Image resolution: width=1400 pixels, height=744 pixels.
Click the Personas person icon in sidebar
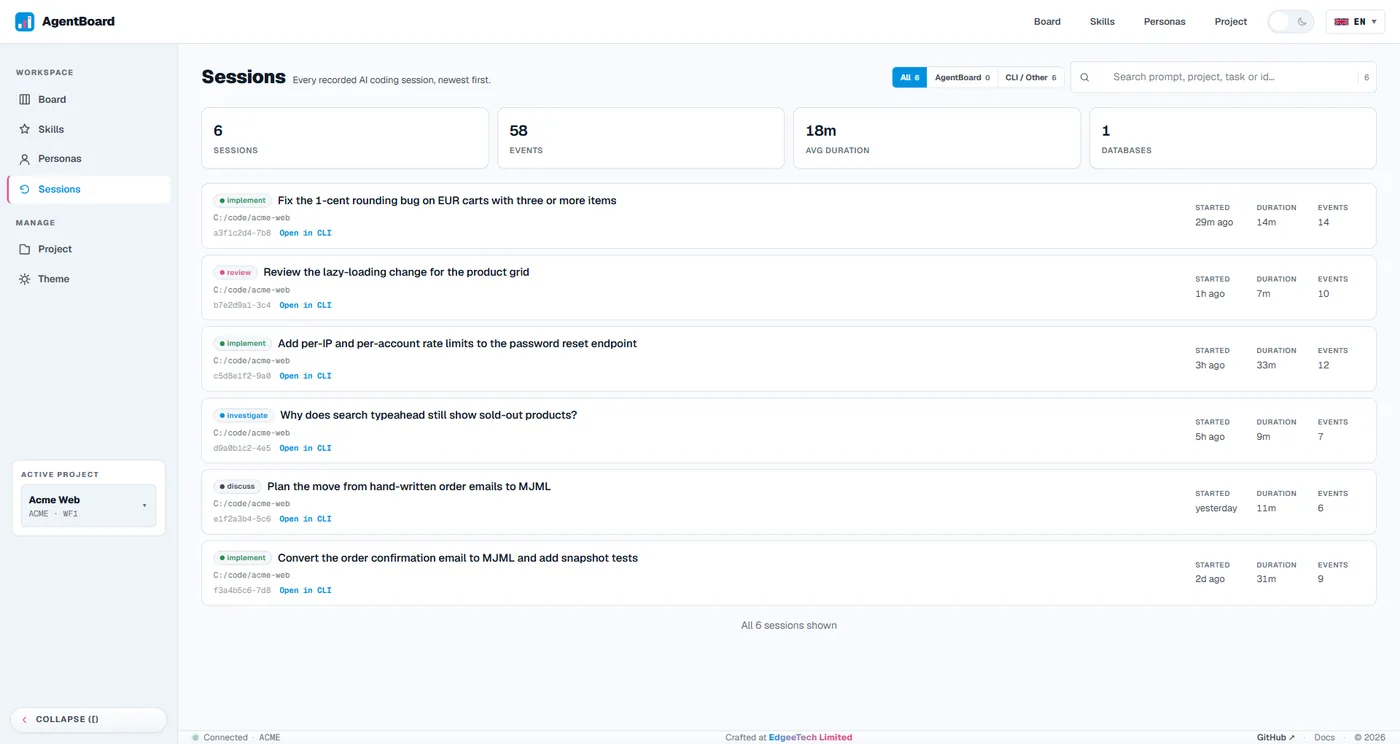25,159
